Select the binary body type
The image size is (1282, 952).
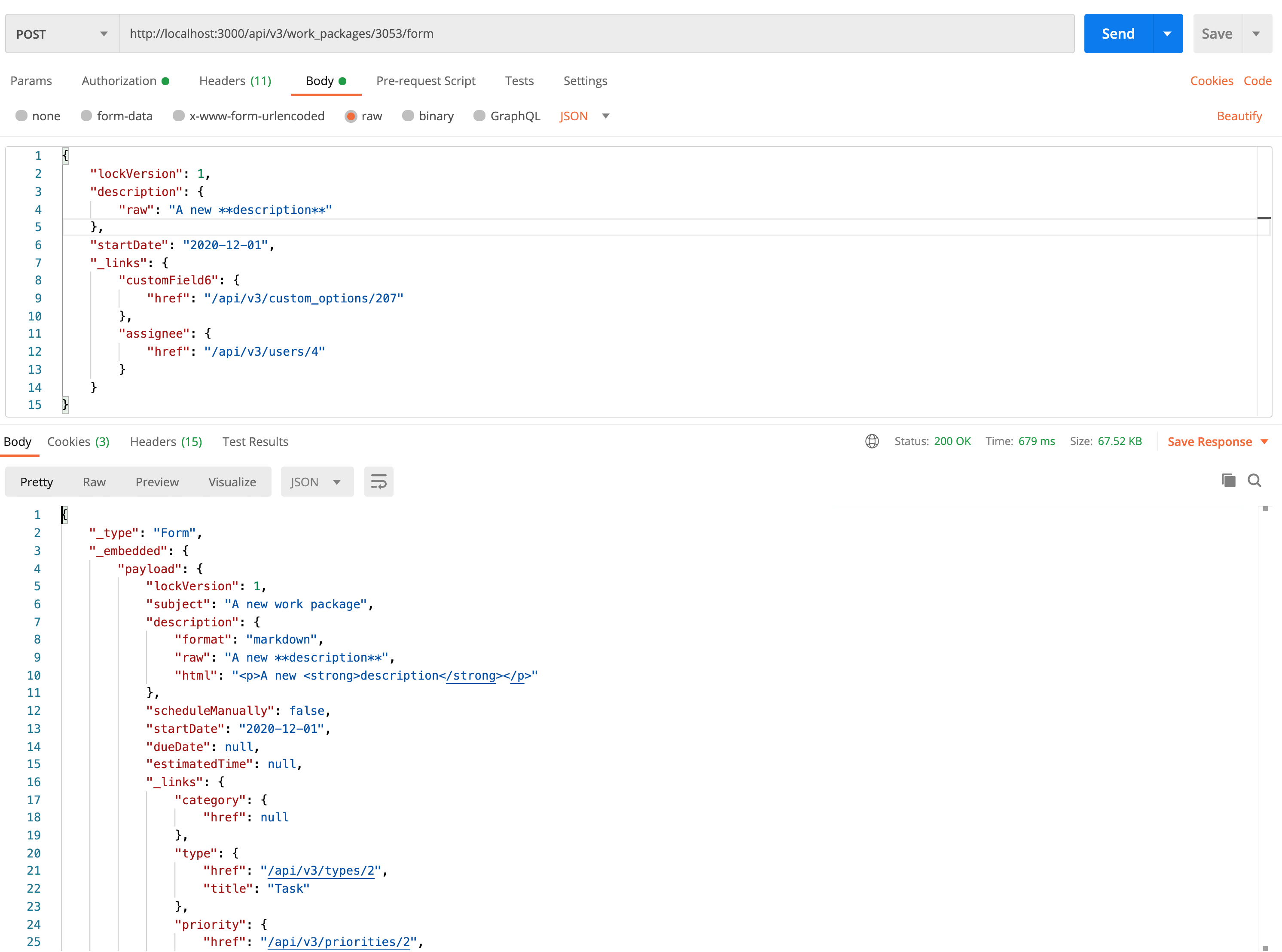[x=408, y=116]
